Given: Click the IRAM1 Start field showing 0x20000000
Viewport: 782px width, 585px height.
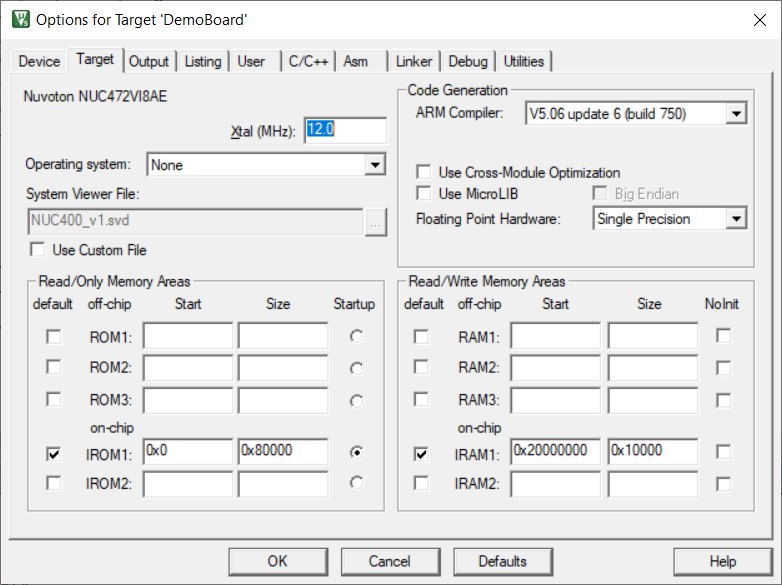Looking at the screenshot, I should pos(556,452).
